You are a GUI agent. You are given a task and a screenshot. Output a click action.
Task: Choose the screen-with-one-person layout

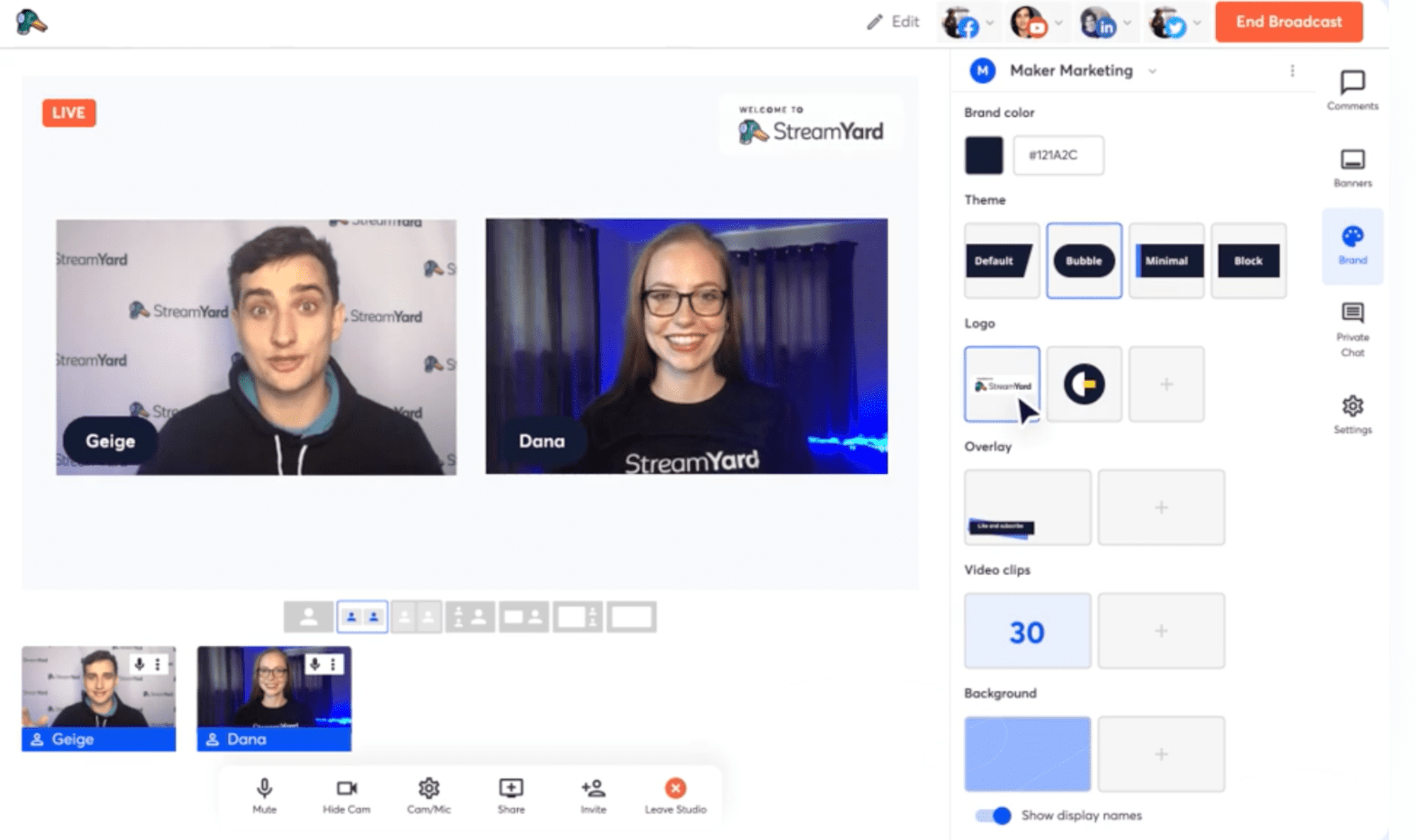click(x=523, y=617)
